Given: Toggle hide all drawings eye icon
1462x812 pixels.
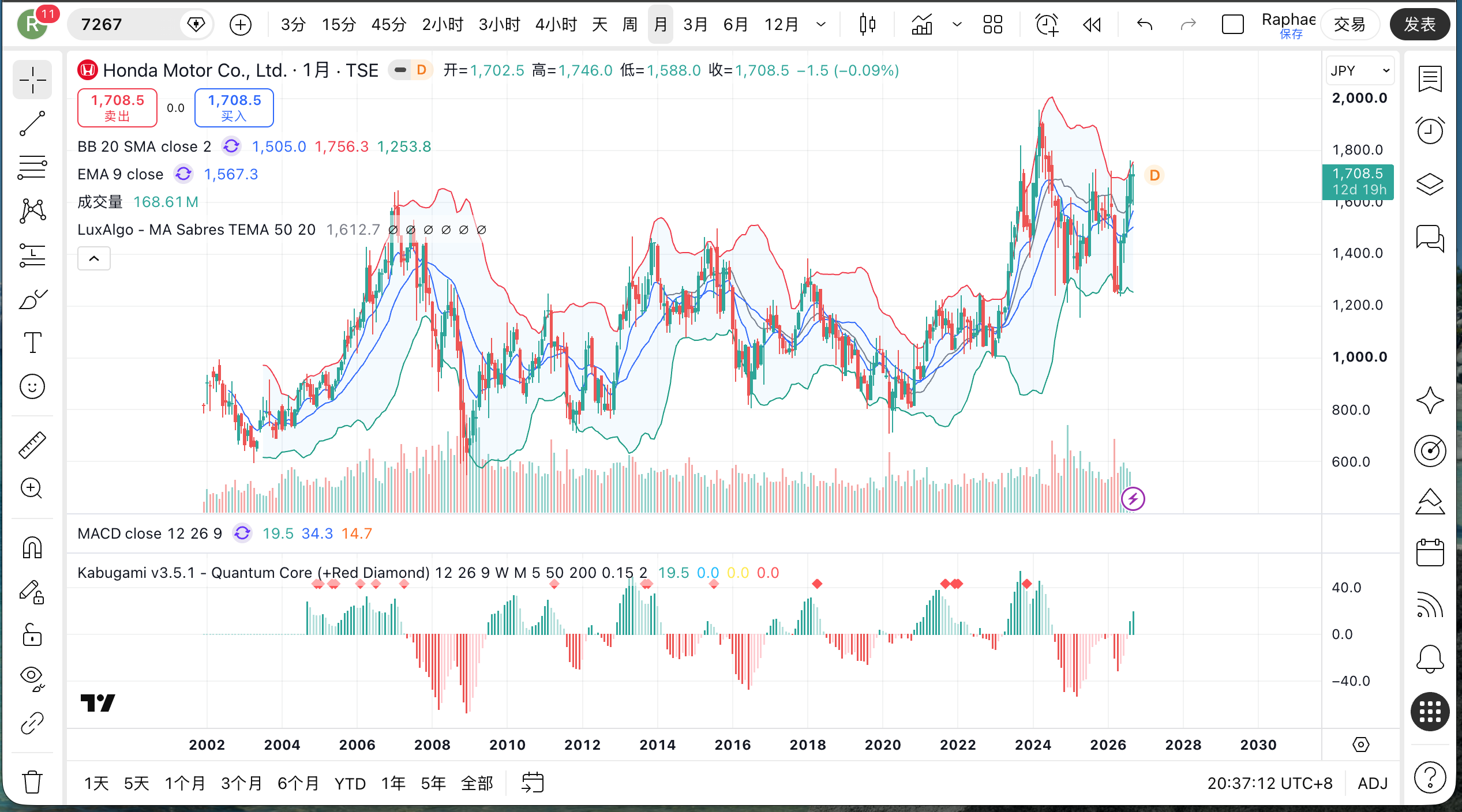Looking at the screenshot, I should pyautogui.click(x=32, y=678).
